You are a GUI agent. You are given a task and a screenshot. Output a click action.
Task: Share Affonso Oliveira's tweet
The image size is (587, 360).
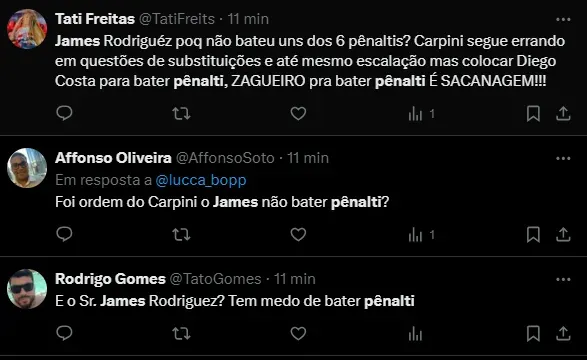click(x=563, y=235)
